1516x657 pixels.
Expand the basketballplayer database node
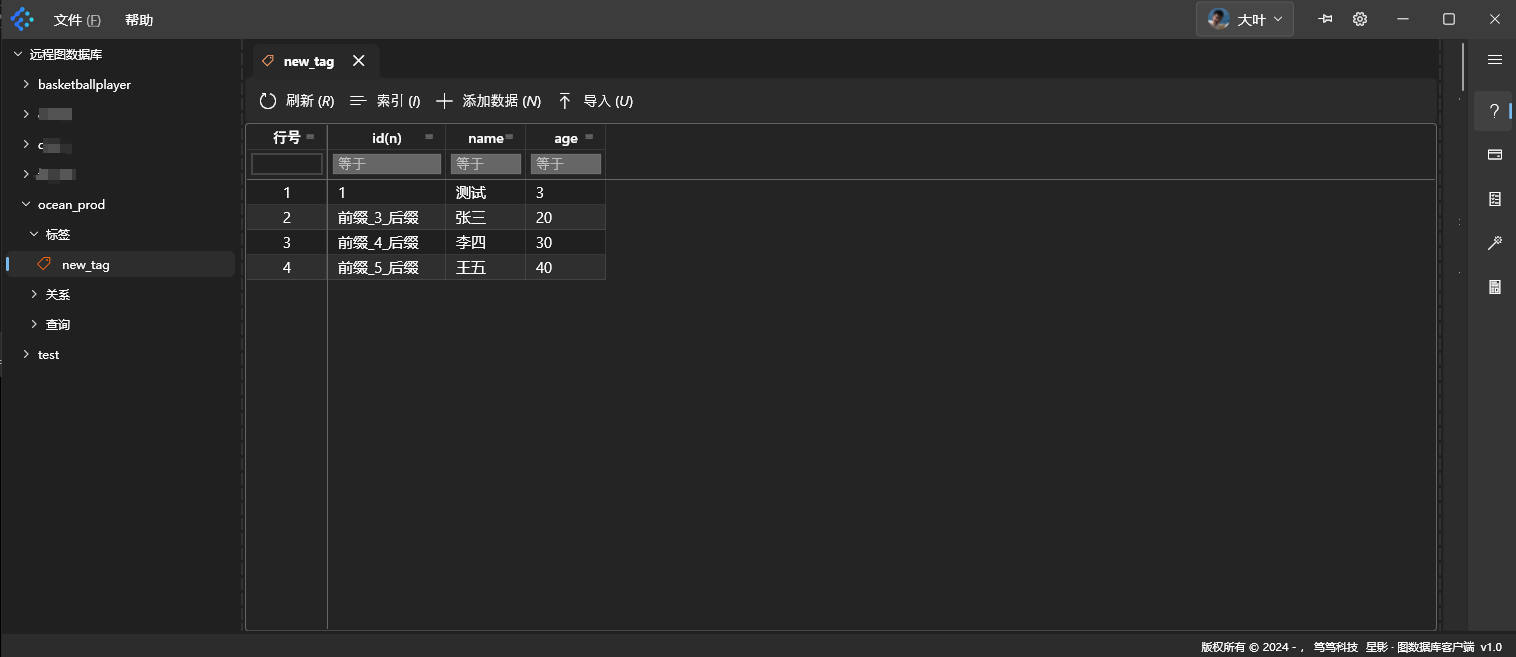[26, 85]
